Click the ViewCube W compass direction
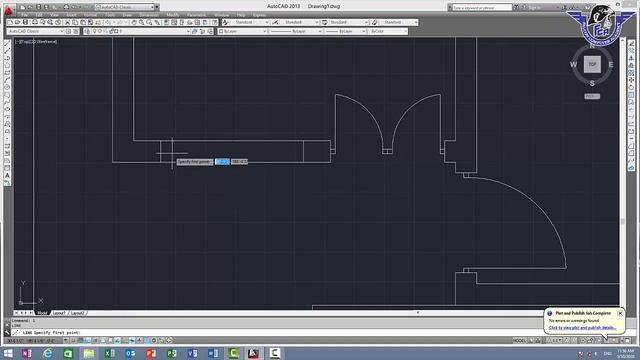Image resolution: width=640 pixels, height=360 pixels. 573,64
